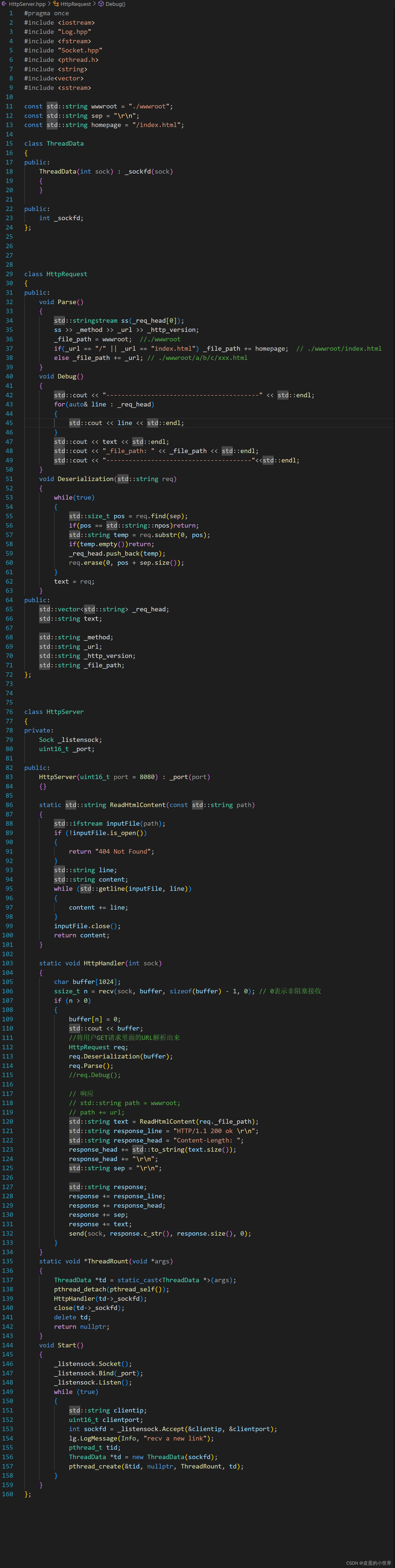This screenshot has width=395, height=1568.
Task: Click 'void Deserialization(std::string req)' signature
Action: [x=108, y=479]
